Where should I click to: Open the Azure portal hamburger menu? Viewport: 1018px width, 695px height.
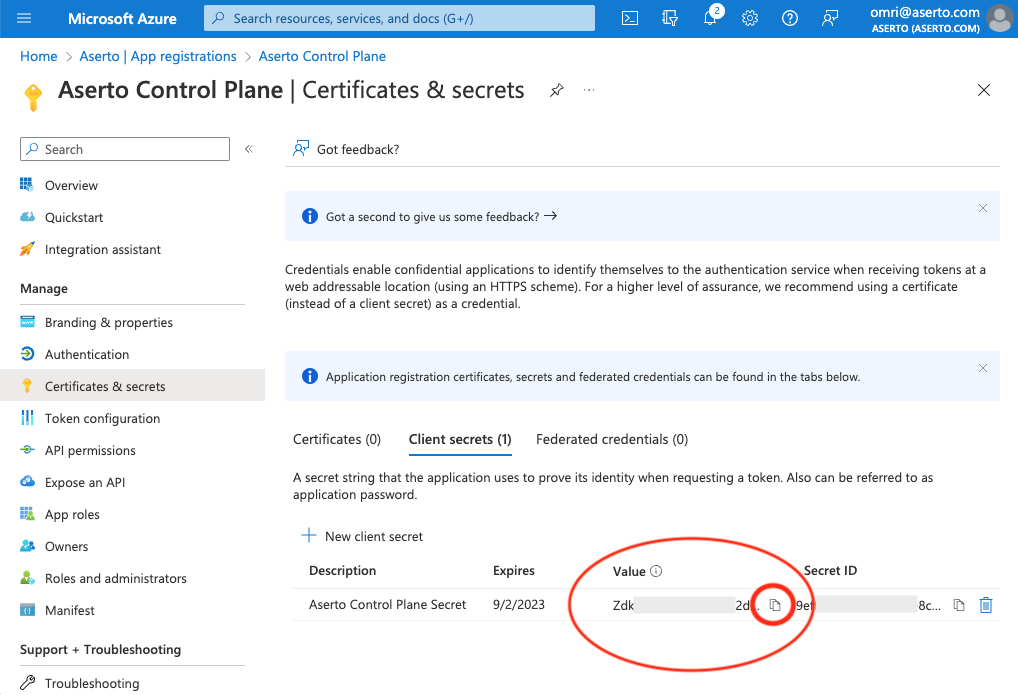pos(25,18)
